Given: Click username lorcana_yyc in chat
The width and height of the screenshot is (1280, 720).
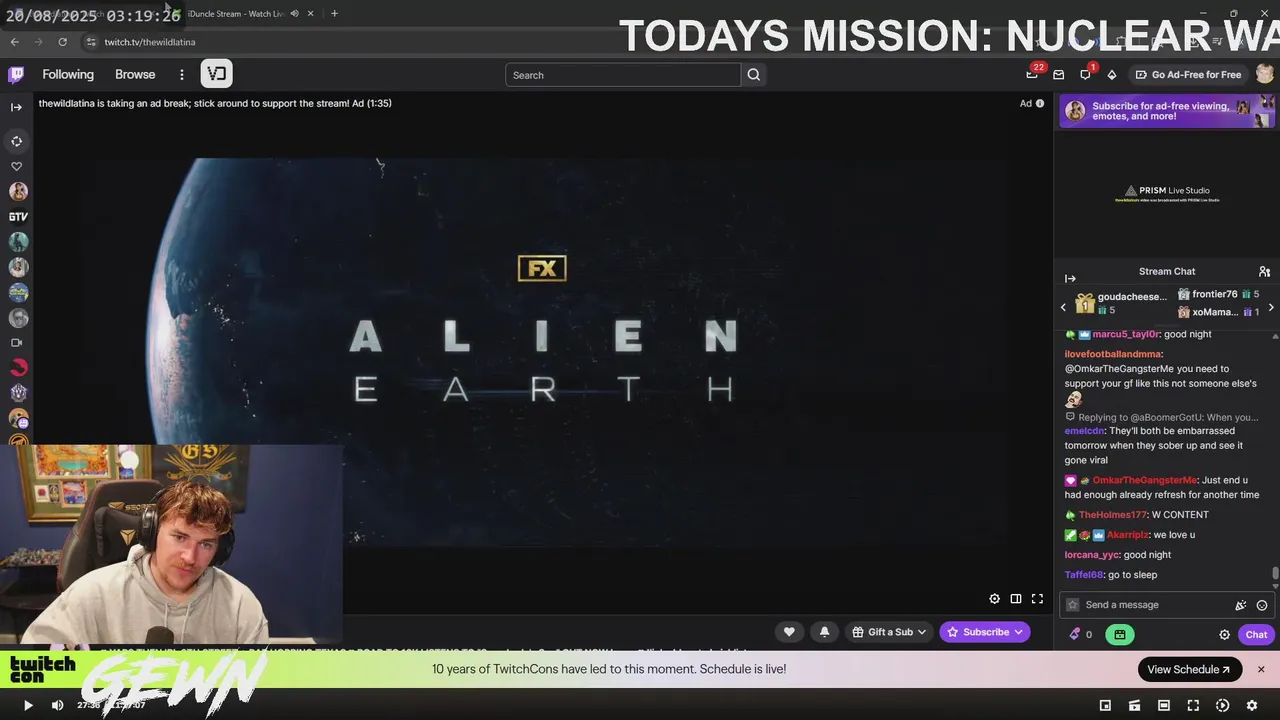Looking at the screenshot, I should click(x=1092, y=555).
